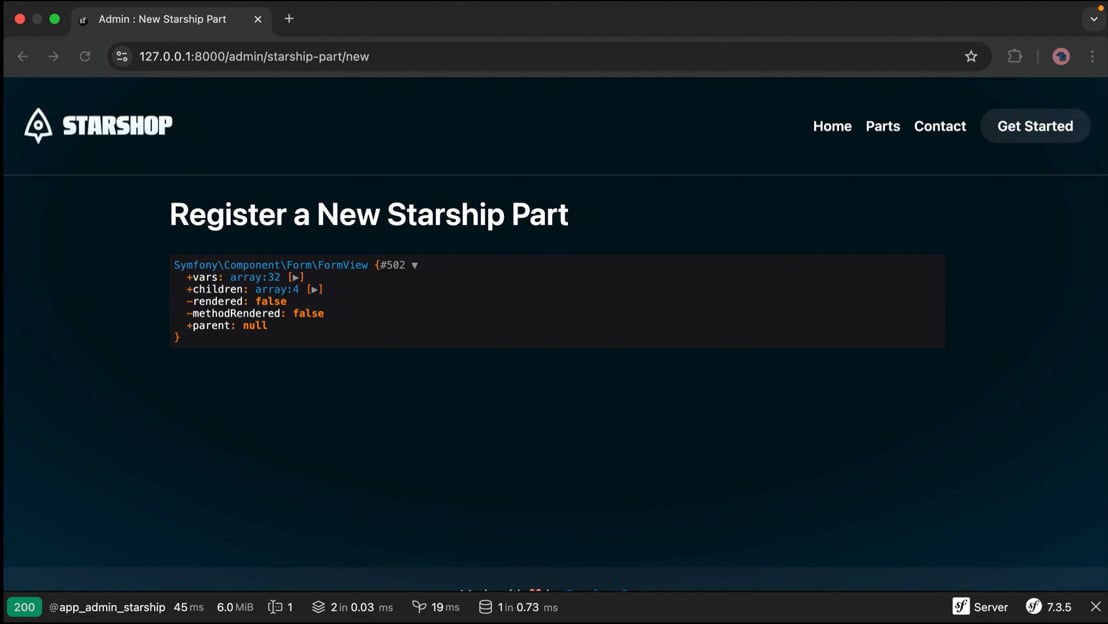The image size is (1108, 624).
Task: Bookmark this page with star icon
Action: pyautogui.click(x=971, y=57)
